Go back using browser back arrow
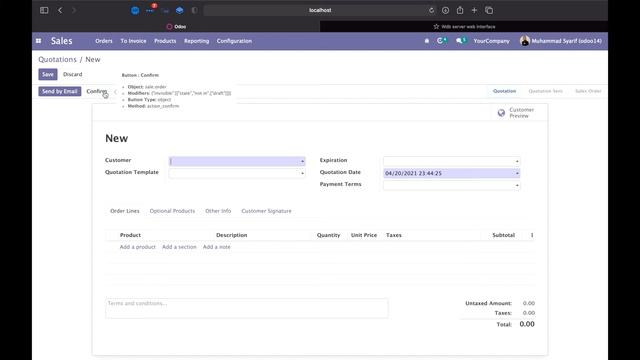 [x=60, y=10]
